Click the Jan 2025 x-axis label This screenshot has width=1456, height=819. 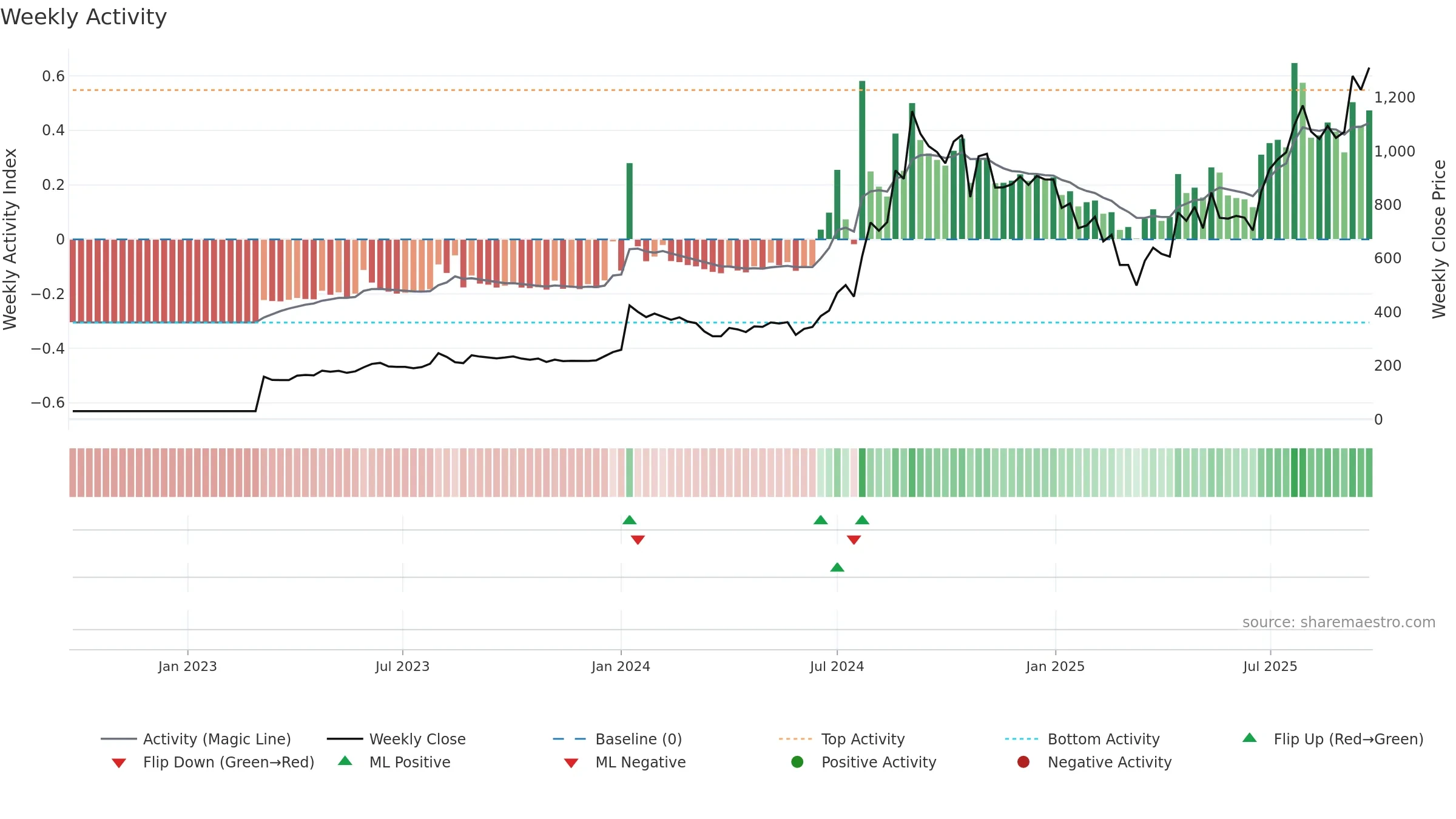click(x=1056, y=666)
